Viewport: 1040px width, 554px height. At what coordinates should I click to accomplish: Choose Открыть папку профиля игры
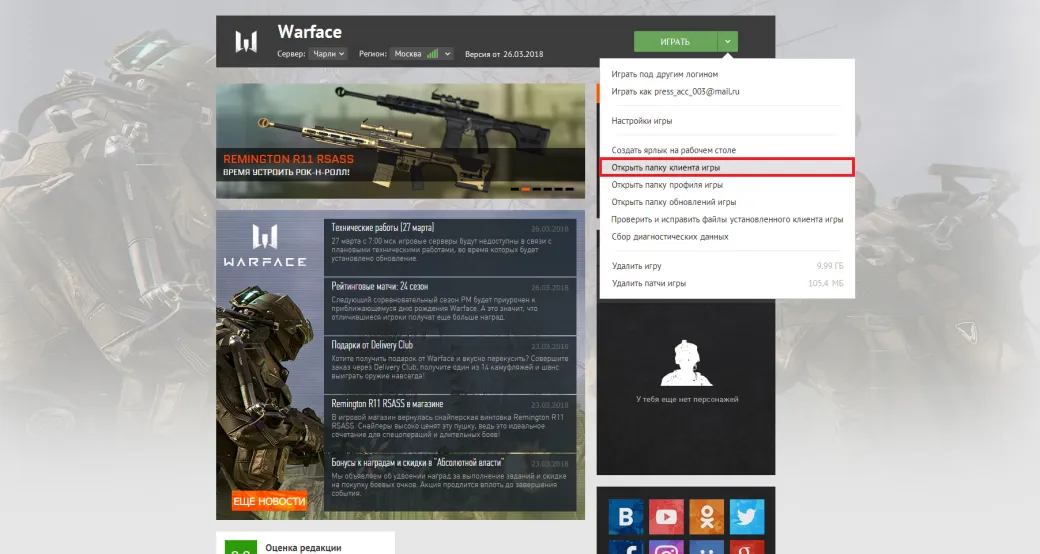(667, 184)
